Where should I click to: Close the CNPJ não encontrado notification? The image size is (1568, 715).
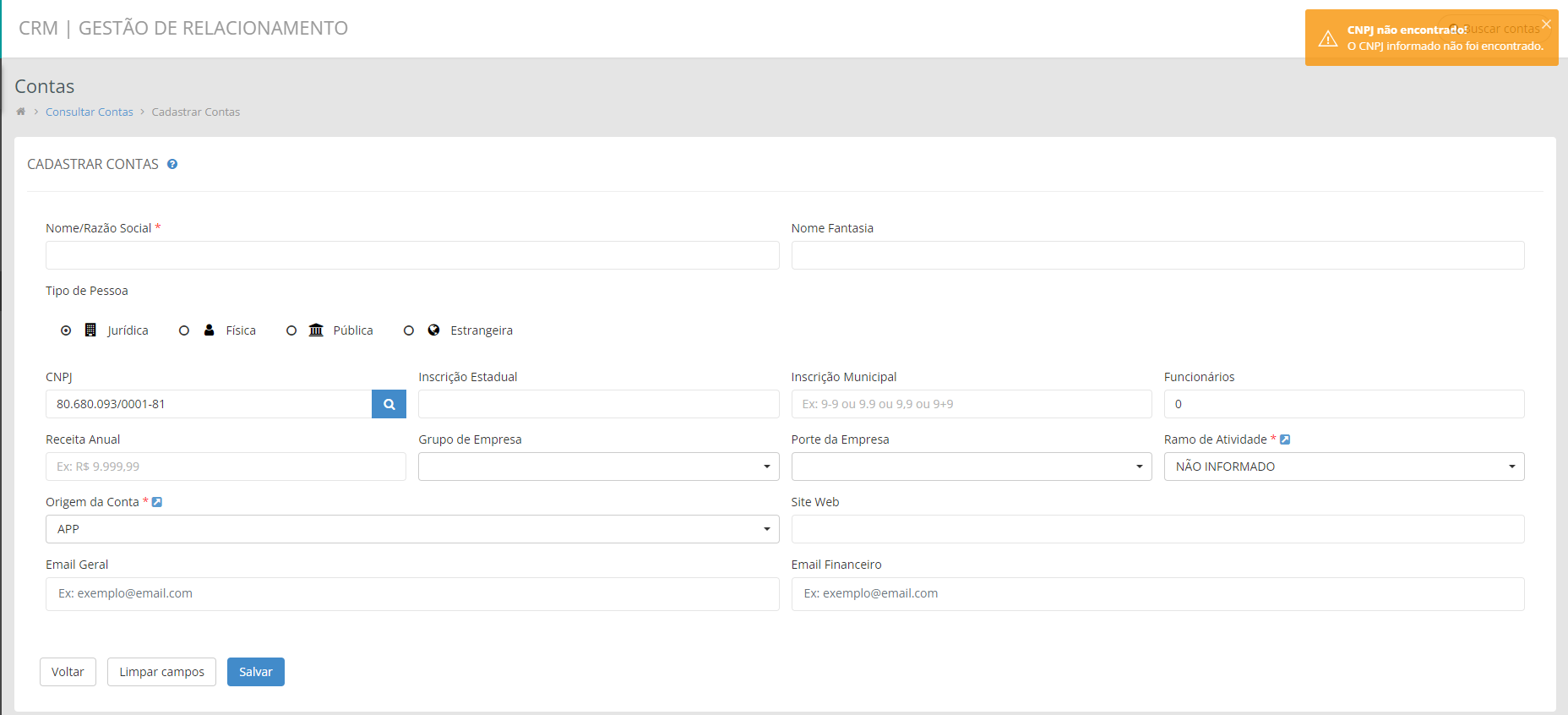point(1546,24)
